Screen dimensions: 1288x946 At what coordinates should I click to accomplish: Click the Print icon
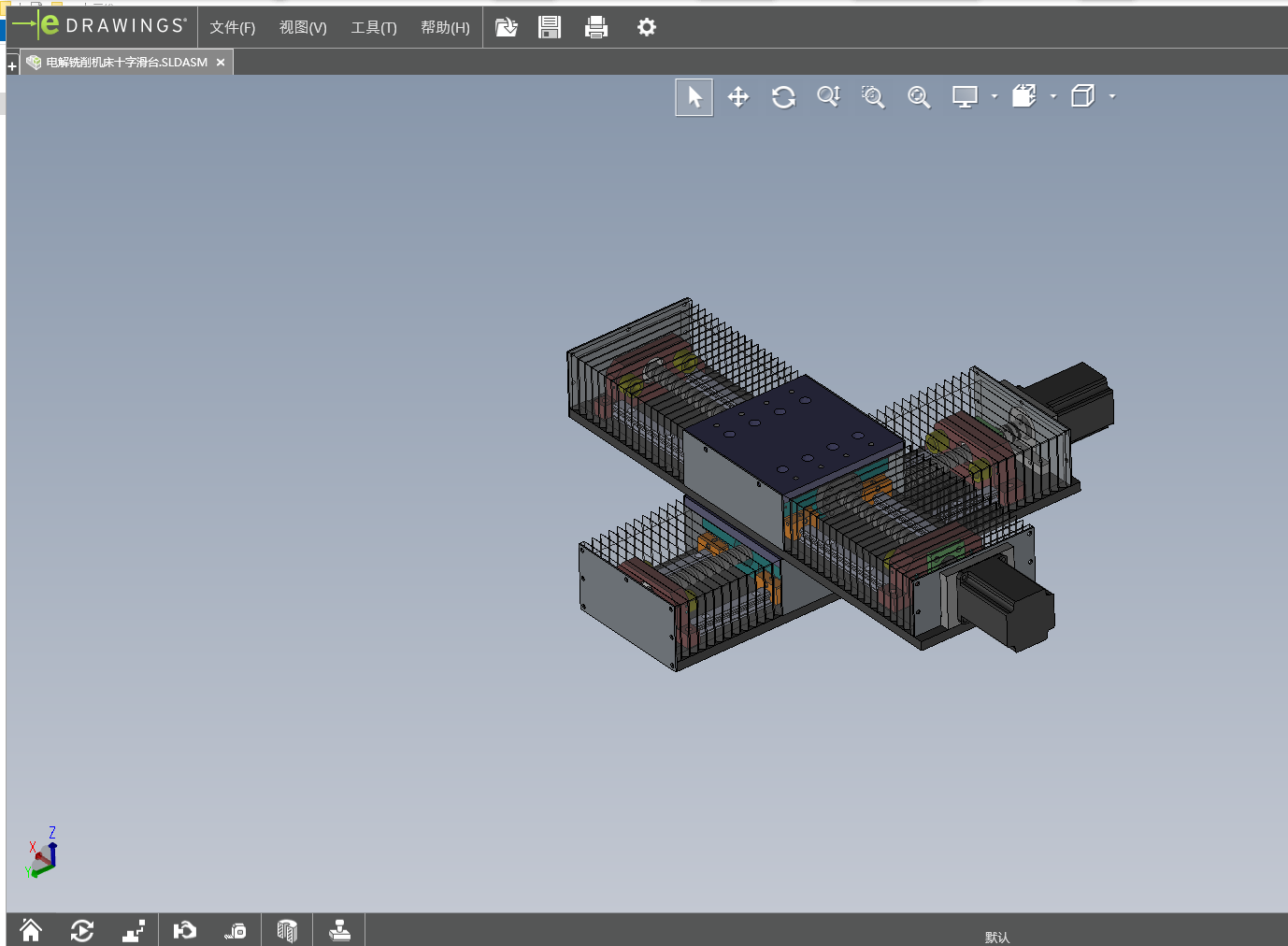[x=596, y=28]
